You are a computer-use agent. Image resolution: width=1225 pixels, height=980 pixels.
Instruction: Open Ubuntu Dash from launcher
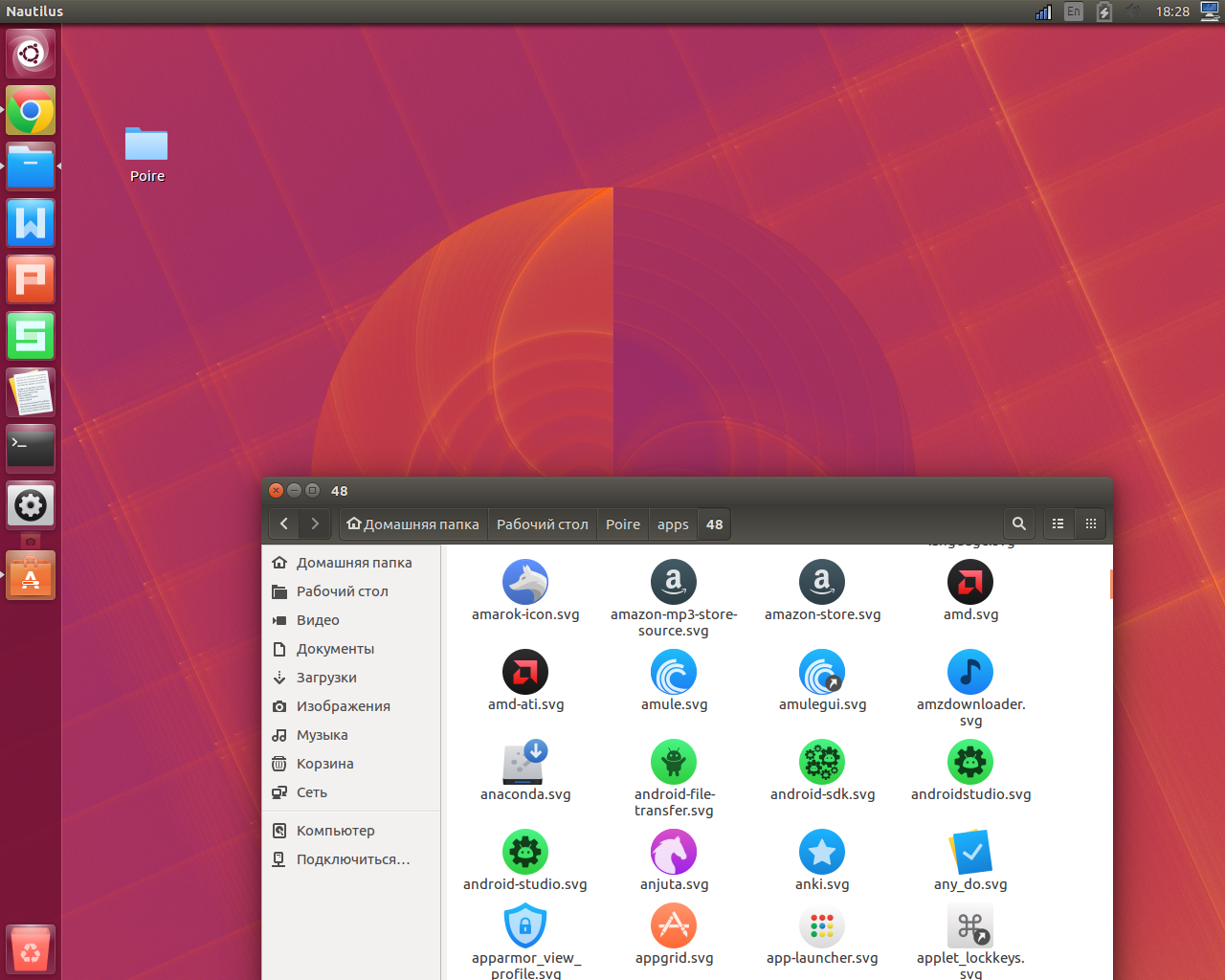click(x=31, y=54)
